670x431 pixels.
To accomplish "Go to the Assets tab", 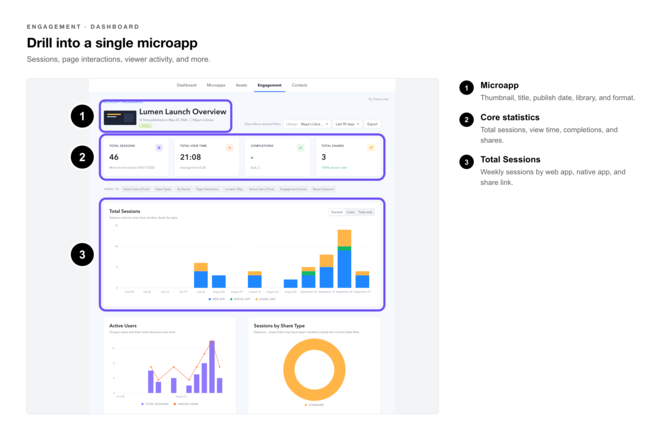I will 241,85.
